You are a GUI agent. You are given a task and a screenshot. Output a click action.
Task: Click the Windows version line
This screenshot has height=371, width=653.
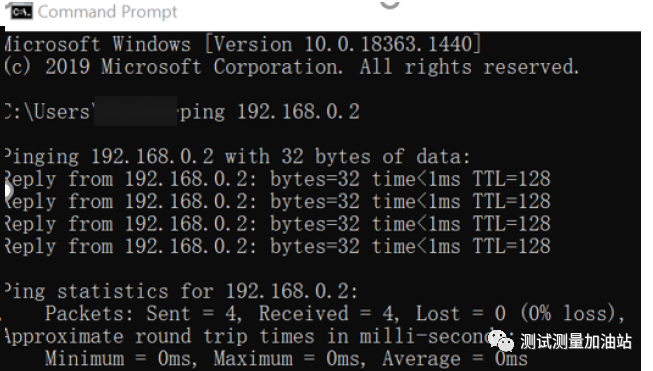[x=242, y=44]
